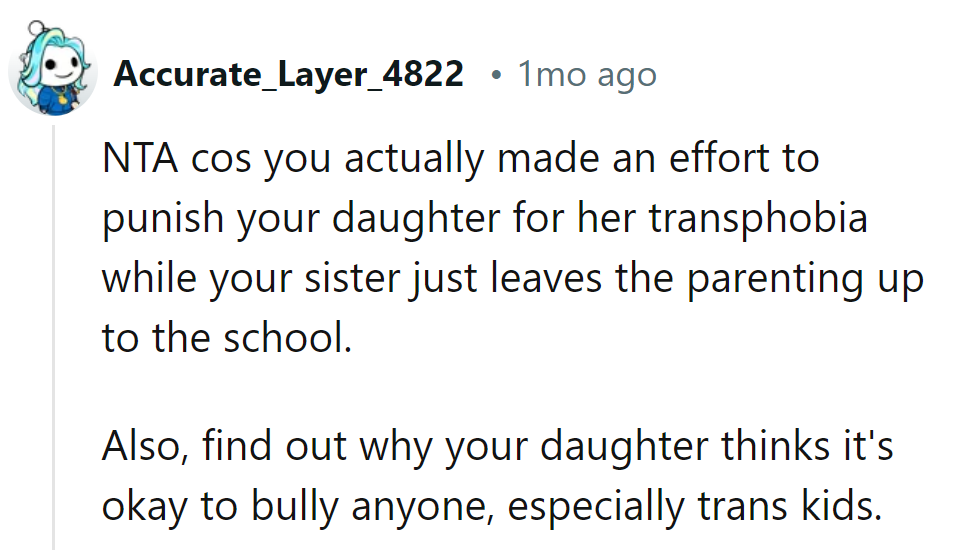Click the dot separator before the timestamp
976x550 pixels.
pyautogui.click(x=496, y=75)
